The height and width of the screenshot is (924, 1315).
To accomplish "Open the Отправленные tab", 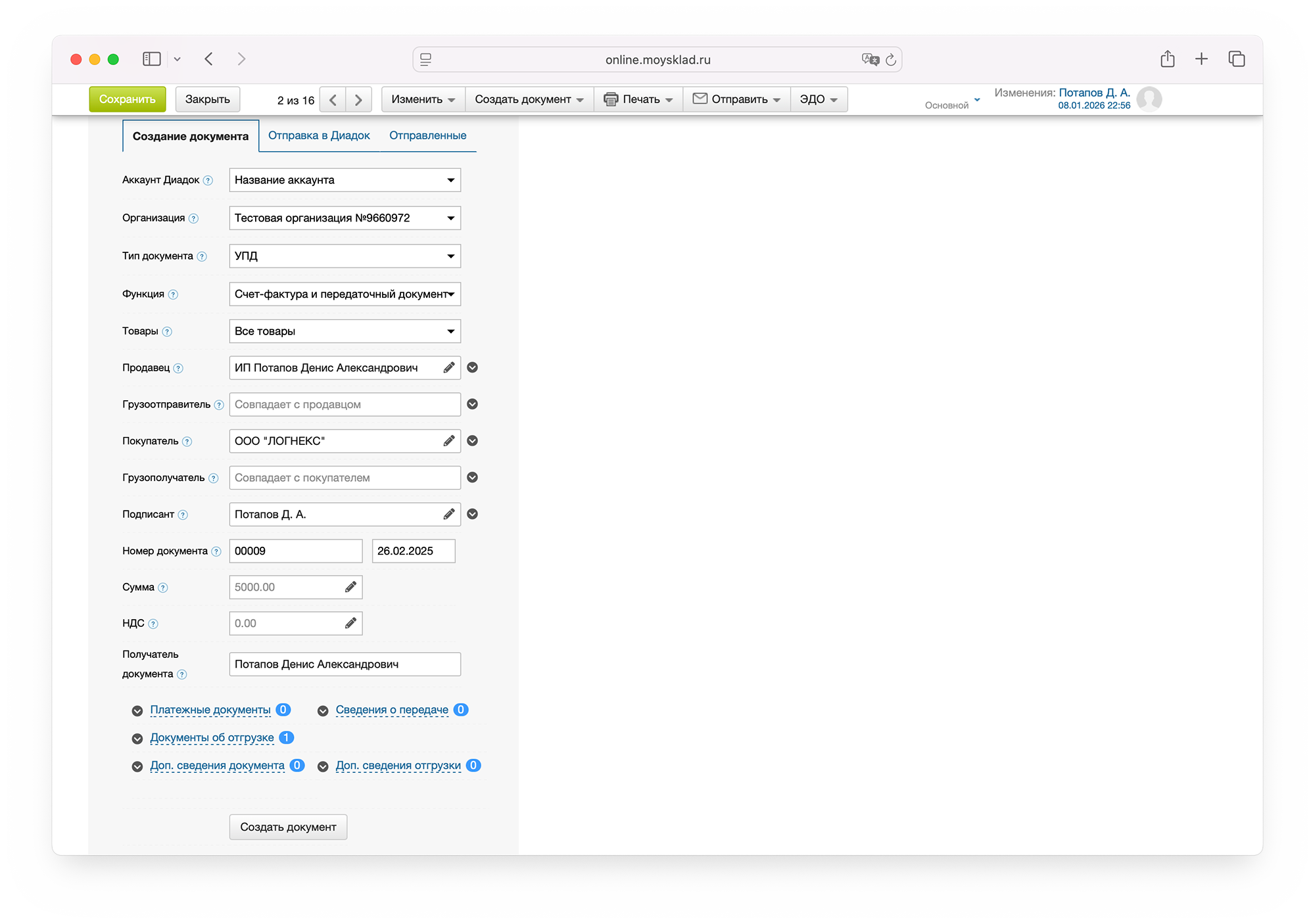I will (x=427, y=135).
